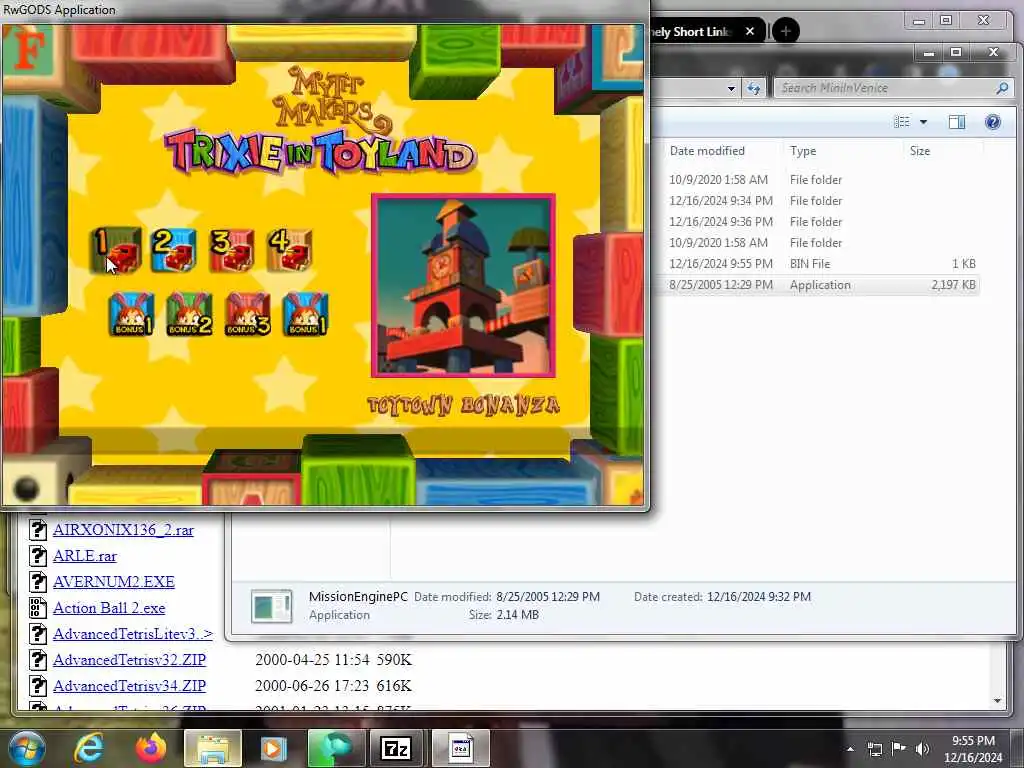Viewport: 1024px width, 768px height.
Task: Click the file icon beside AVERNUM2.EXE
Action: tap(38, 582)
